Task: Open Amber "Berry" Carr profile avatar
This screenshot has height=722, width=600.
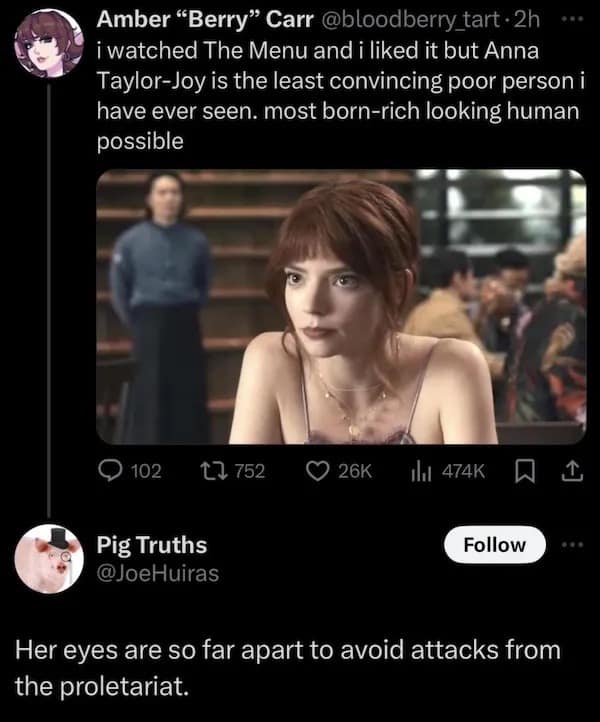Action: 49,47
